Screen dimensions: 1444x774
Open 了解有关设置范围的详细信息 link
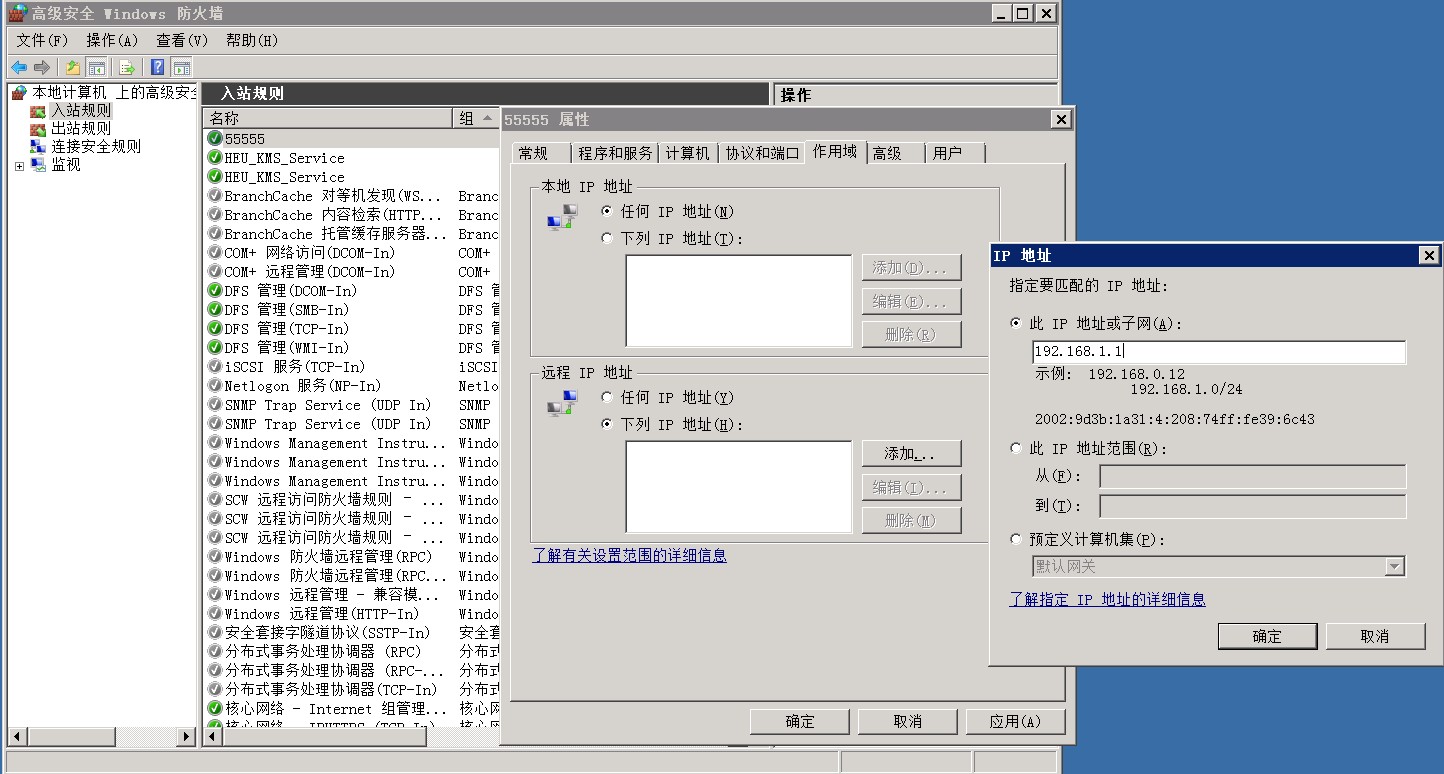pyautogui.click(x=629, y=555)
